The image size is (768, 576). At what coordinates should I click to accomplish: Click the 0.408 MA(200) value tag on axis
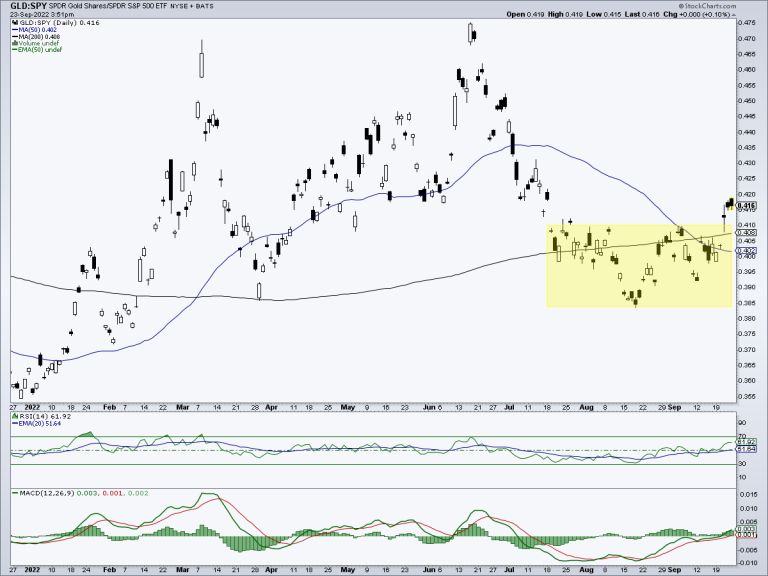coord(747,232)
